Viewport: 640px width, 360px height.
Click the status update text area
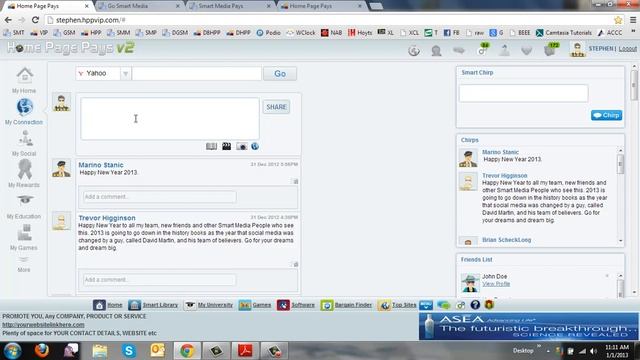pos(170,118)
